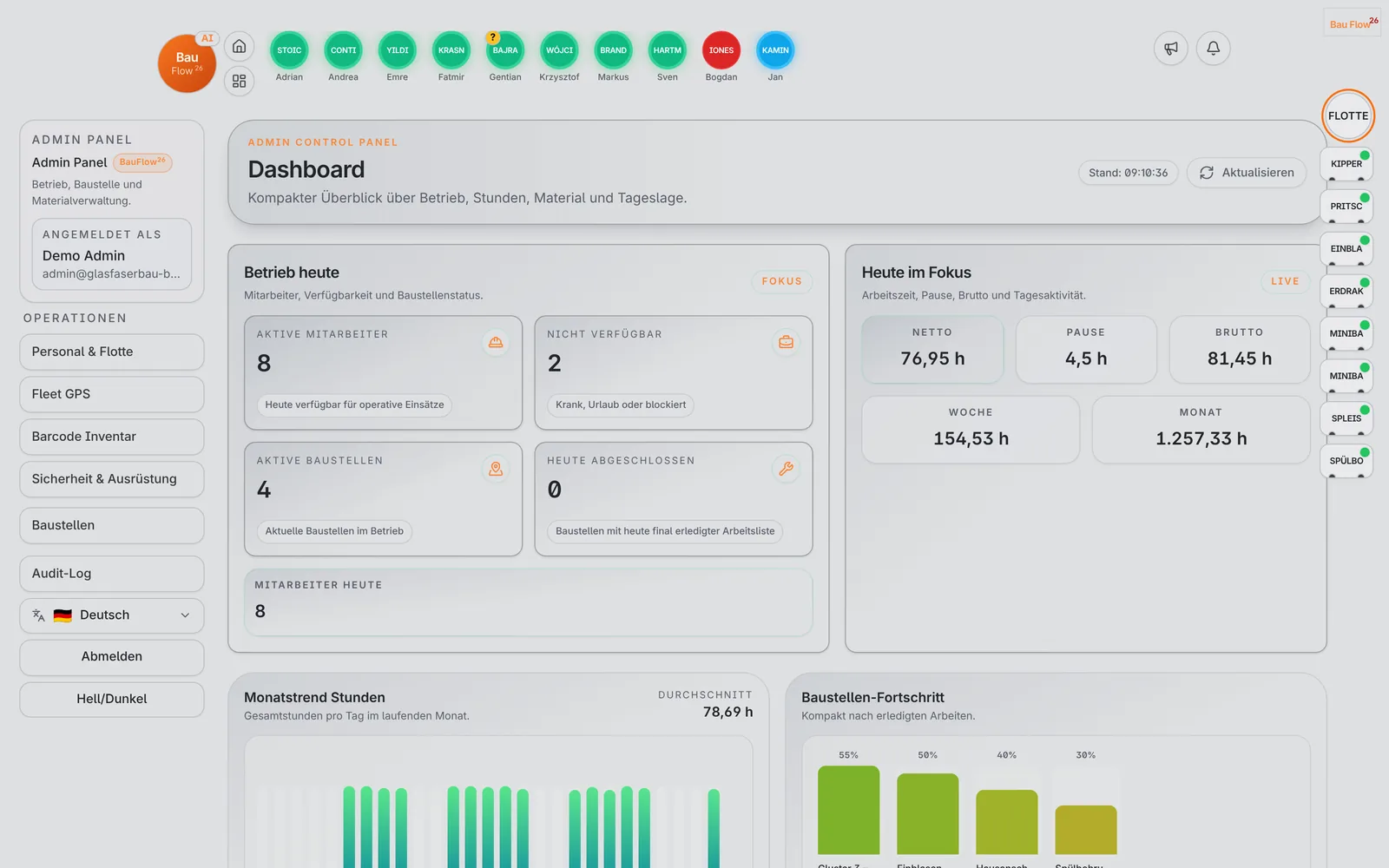Open Barcode Inventar section

click(x=112, y=437)
